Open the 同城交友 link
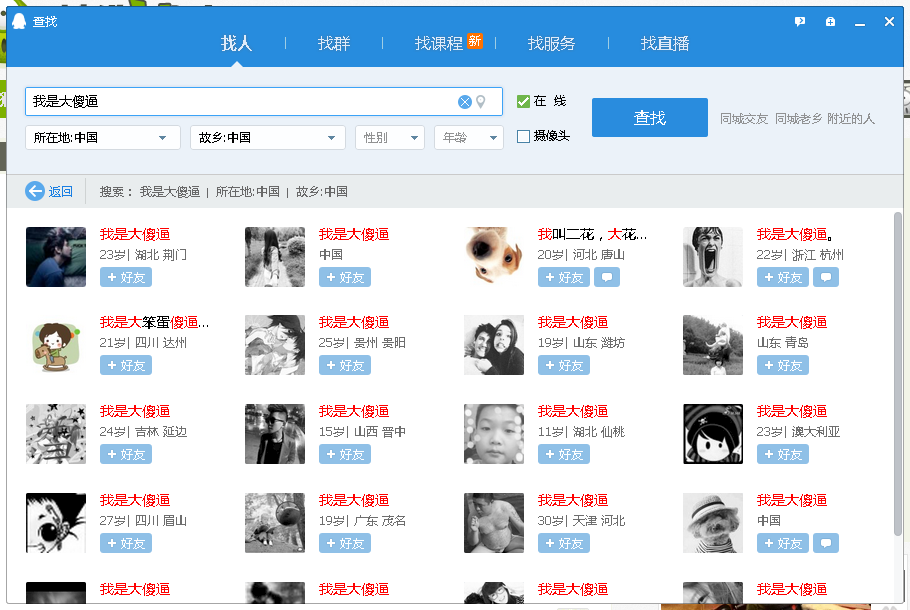The width and height of the screenshot is (910, 610). (744, 119)
